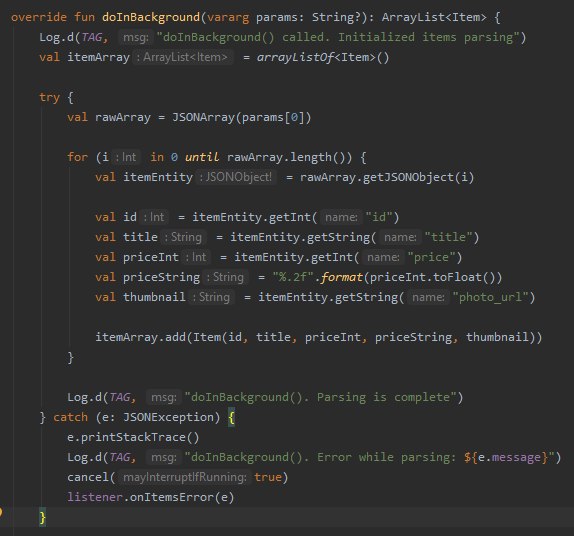The image size is (574, 536).
Task: Click the highlighted closing brace of catch
Action: tap(43, 518)
